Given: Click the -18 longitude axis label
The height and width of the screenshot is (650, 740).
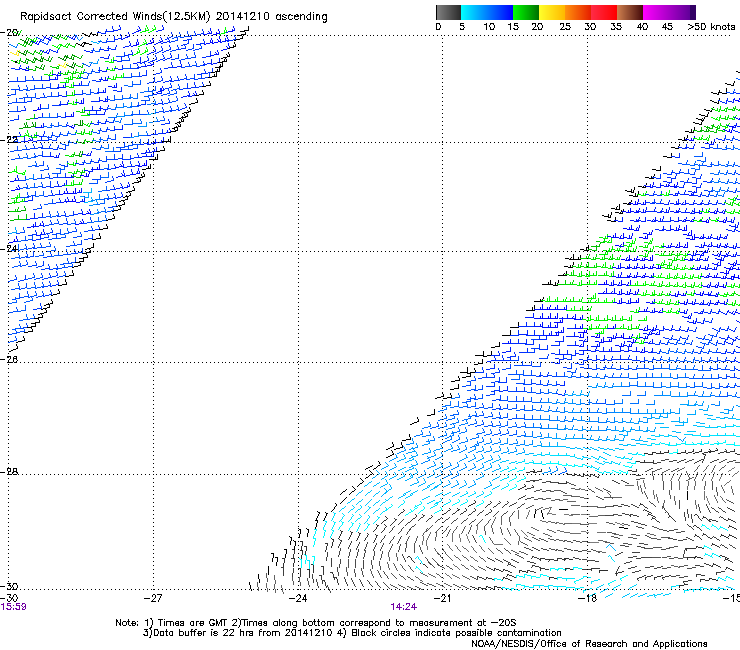Looking at the screenshot, I should tap(587, 598).
